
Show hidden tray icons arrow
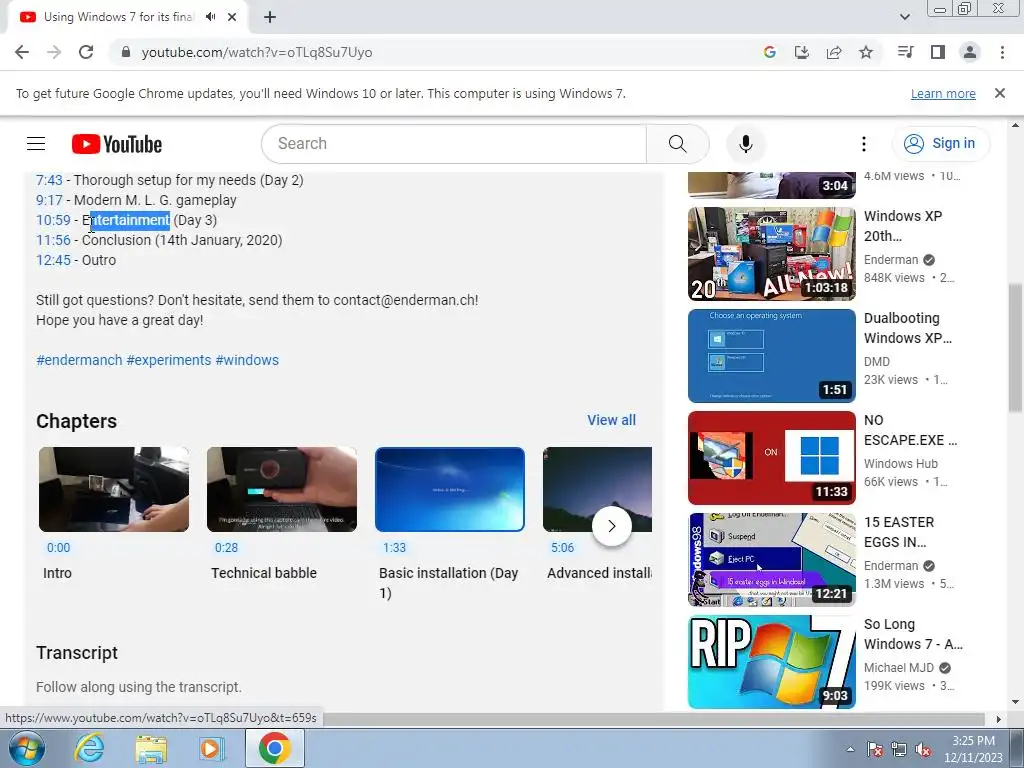click(x=850, y=749)
